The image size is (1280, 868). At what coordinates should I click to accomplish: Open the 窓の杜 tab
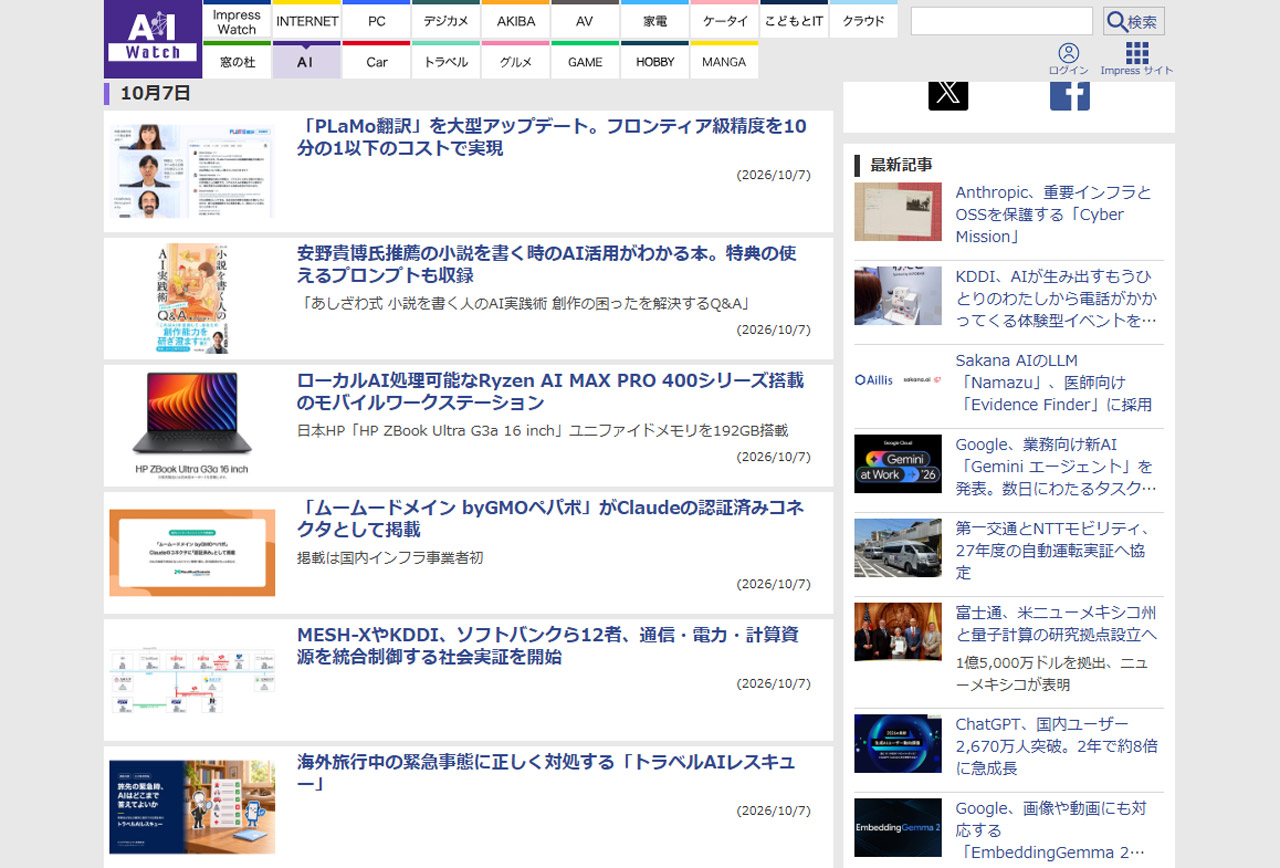pyautogui.click(x=237, y=61)
